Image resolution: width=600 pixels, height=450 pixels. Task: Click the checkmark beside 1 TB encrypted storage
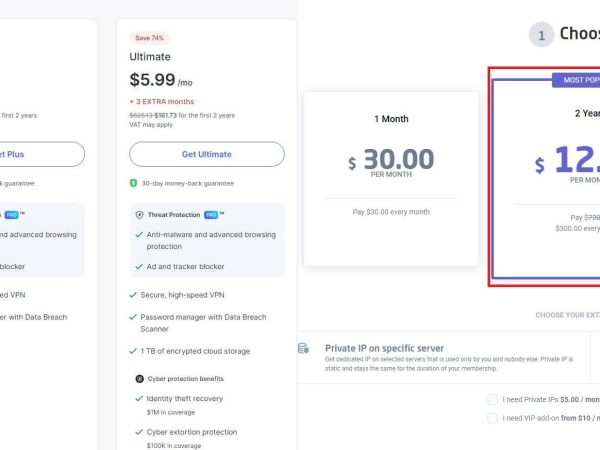(x=133, y=351)
